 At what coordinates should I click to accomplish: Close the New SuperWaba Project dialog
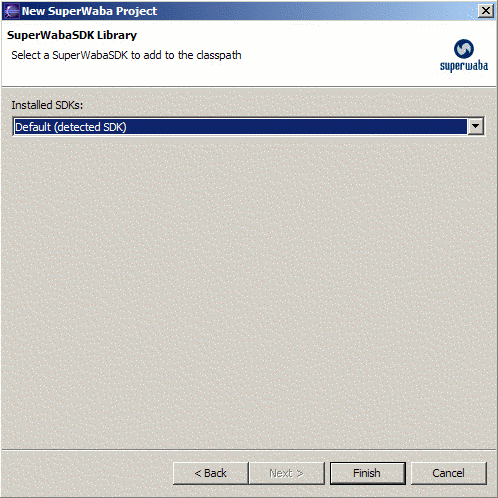tap(486, 11)
